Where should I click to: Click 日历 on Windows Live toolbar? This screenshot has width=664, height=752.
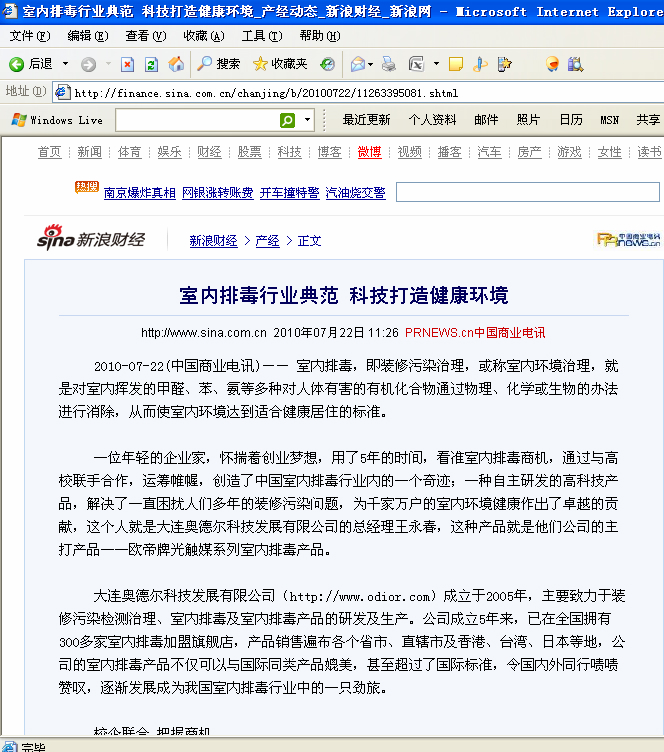click(571, 120)
